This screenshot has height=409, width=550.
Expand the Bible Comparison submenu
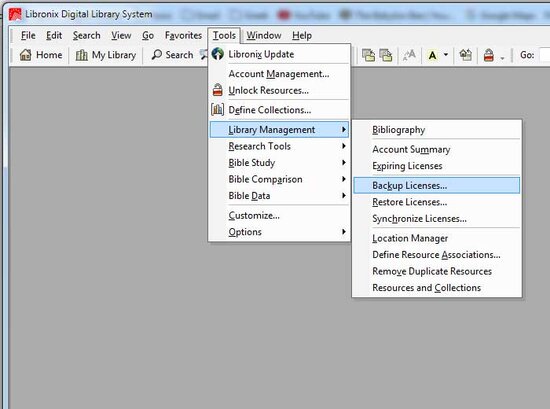pyautogui.click(x=280, y=179)
